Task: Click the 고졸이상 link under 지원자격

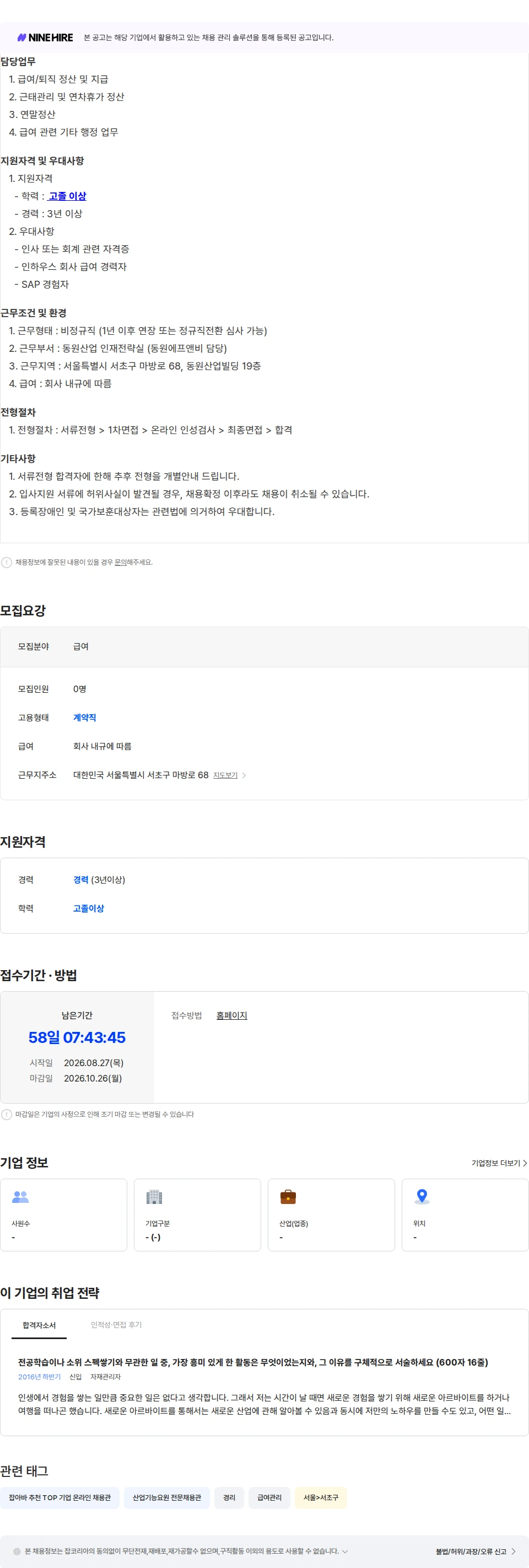Action: (88, 908)
